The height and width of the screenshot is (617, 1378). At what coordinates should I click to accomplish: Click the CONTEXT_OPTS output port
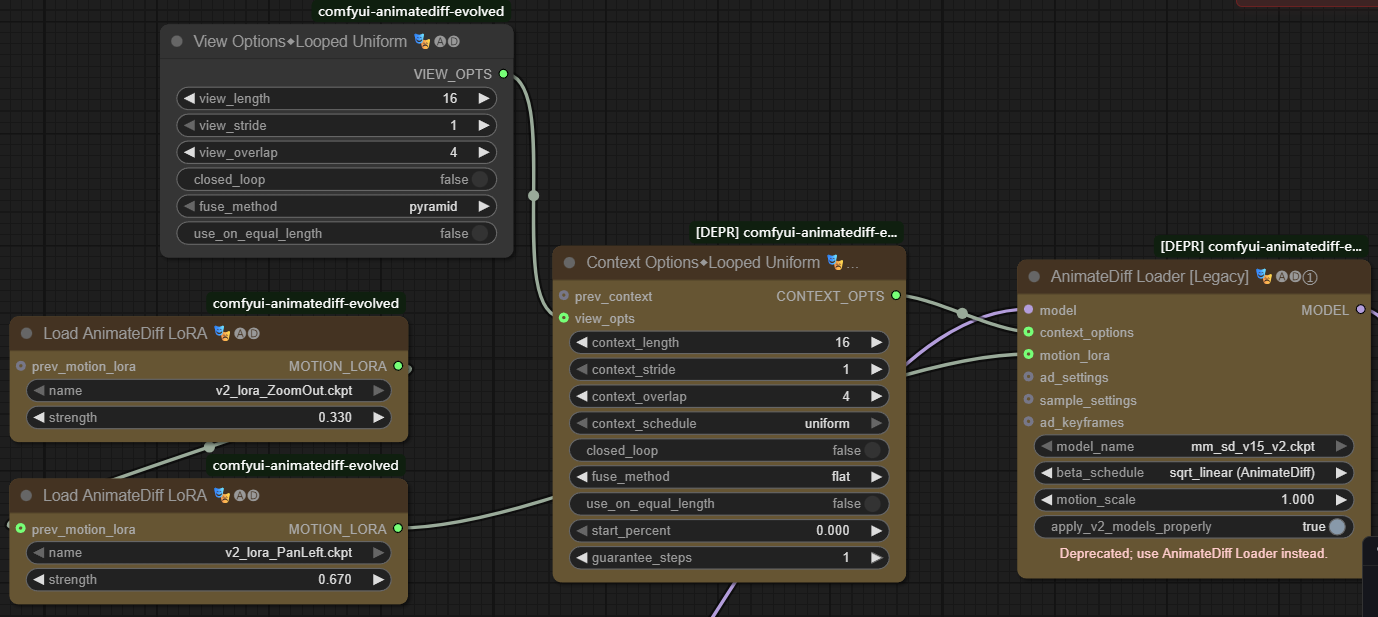coord(895,296)
